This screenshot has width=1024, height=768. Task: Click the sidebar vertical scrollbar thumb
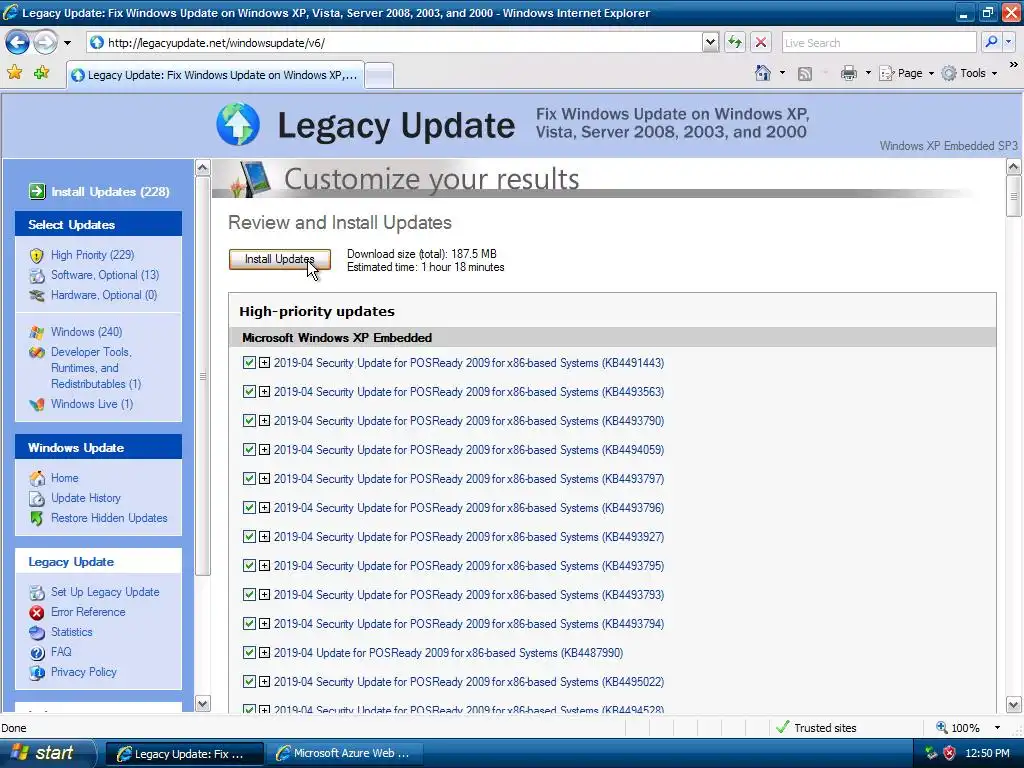pyautogui.click(x=202, y=376)
